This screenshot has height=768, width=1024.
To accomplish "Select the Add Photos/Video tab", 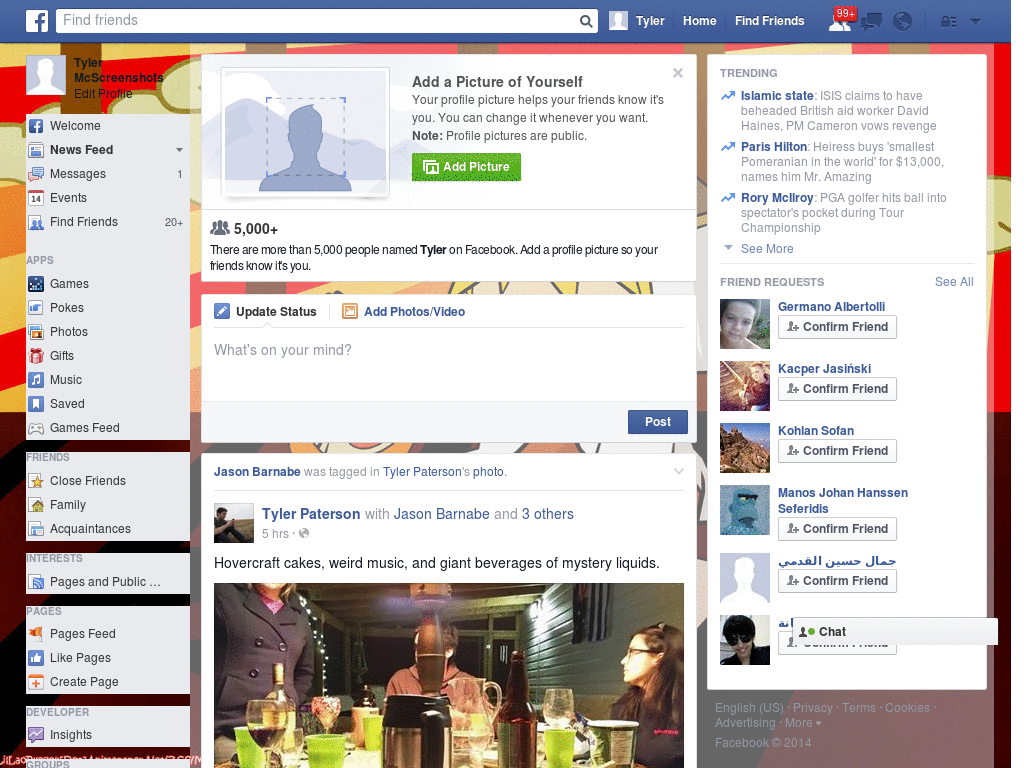I will [x=404, y=312].
